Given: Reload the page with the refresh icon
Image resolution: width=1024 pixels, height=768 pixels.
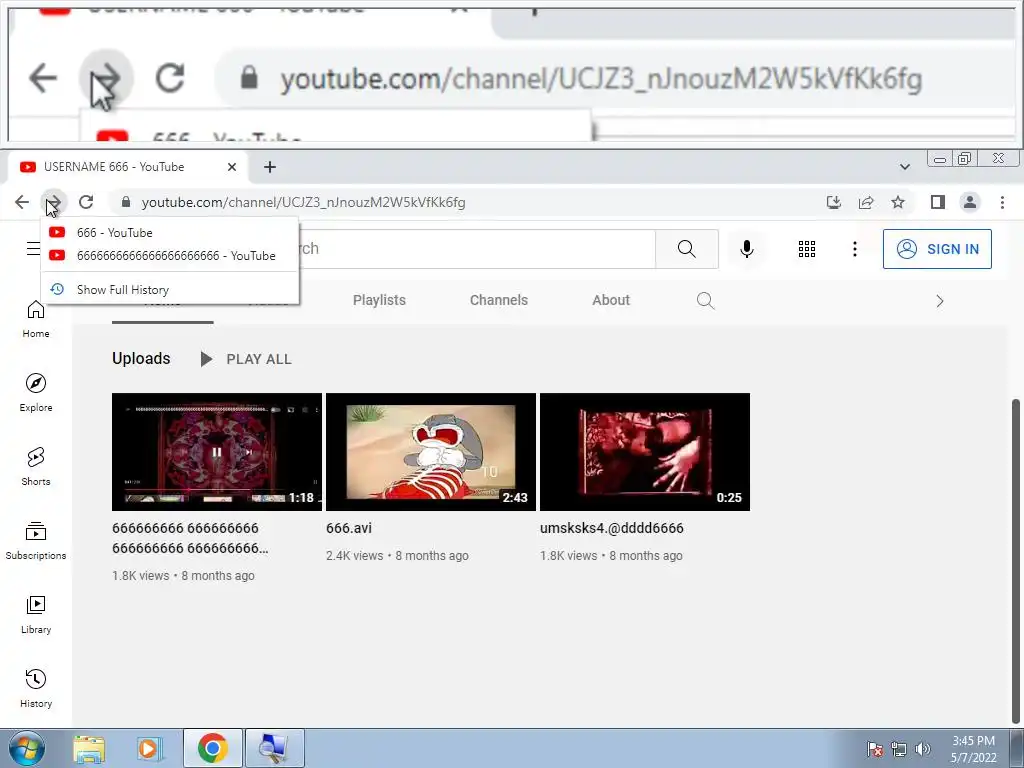Looking at the screenshot, I should point(86,202).
